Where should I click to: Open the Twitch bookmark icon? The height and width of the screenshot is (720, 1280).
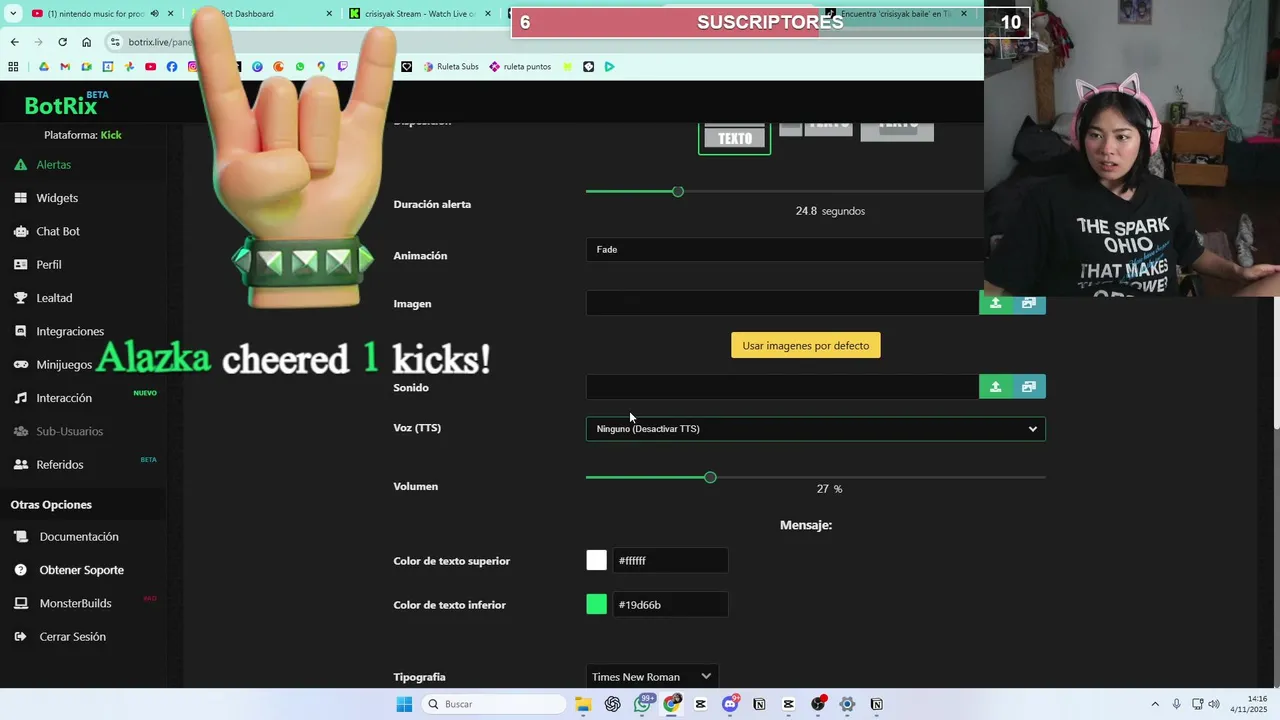(x=343, y=67)
